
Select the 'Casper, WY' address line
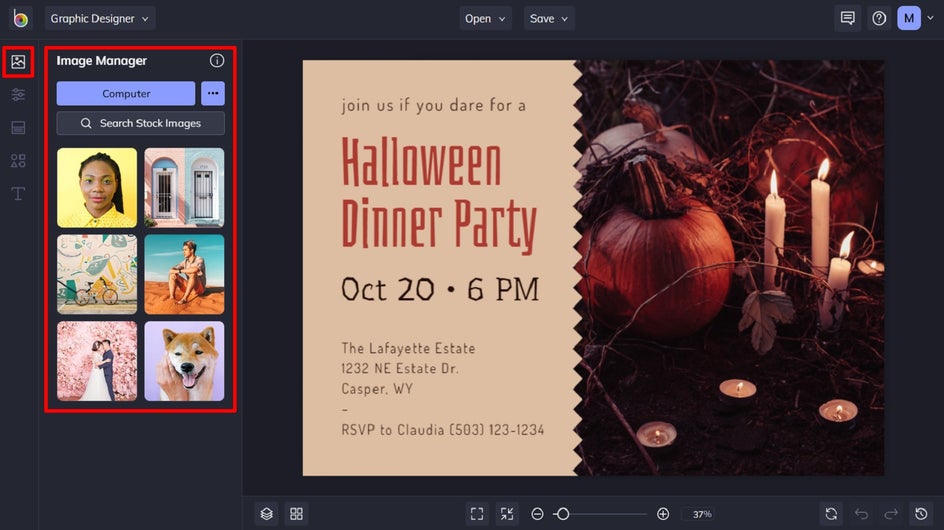coord(377,388)
